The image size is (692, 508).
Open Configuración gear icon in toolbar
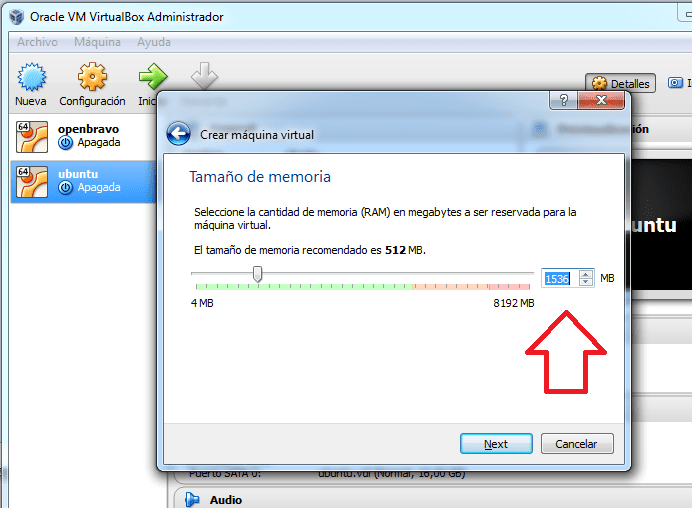pos(92,77)
